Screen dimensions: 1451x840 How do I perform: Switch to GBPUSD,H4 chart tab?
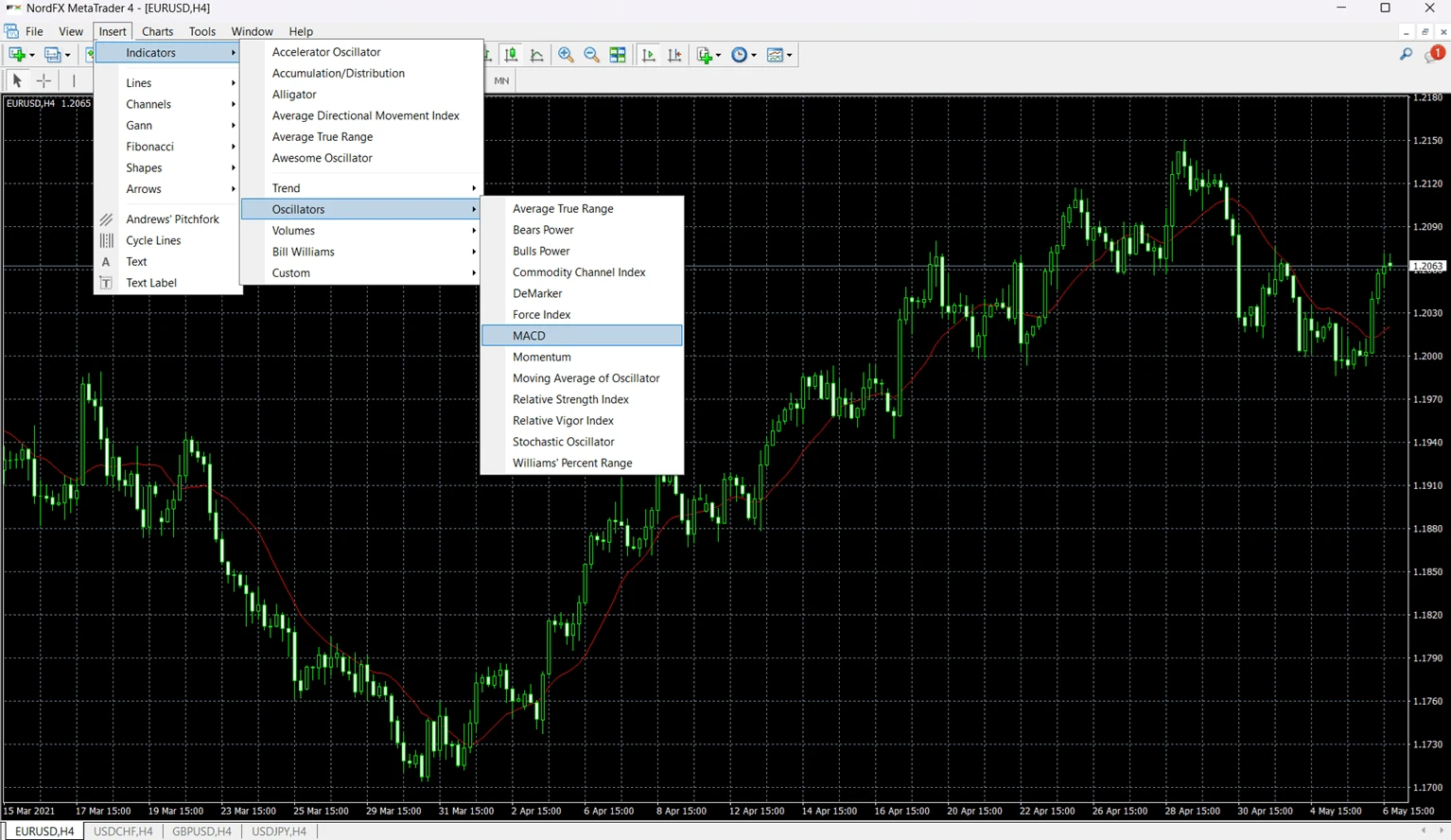[x=201, y=831]
